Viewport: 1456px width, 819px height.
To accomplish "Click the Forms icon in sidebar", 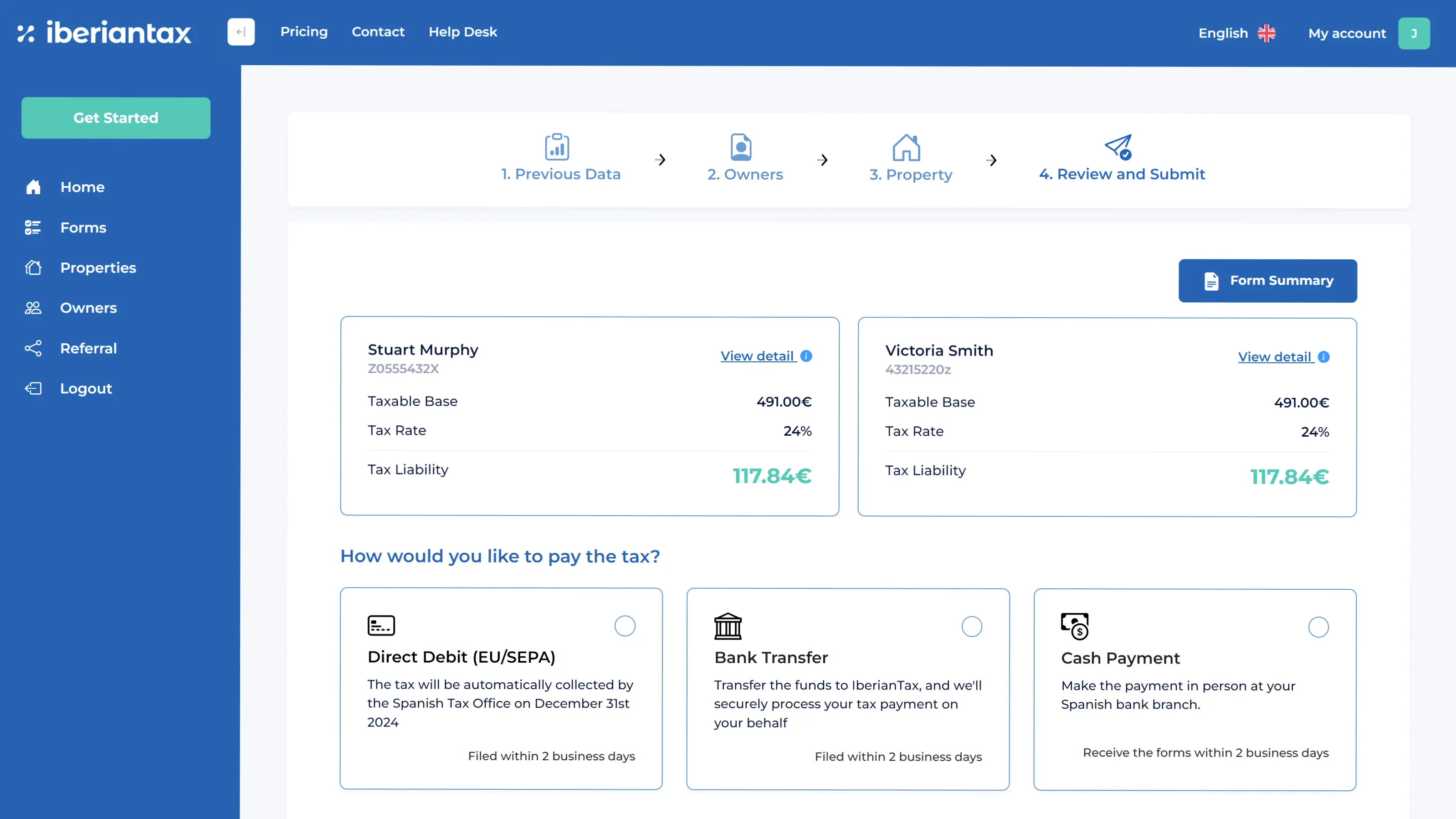I will coord(33,227).
